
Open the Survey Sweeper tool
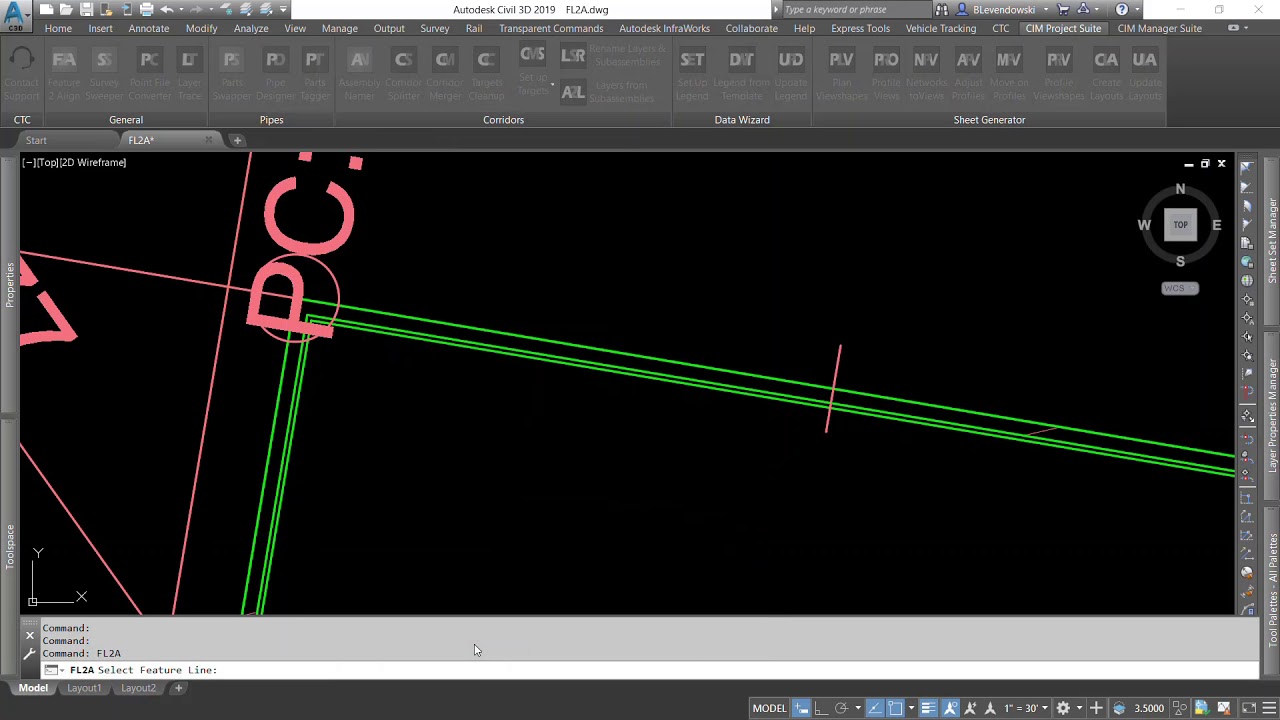[104, 75]
